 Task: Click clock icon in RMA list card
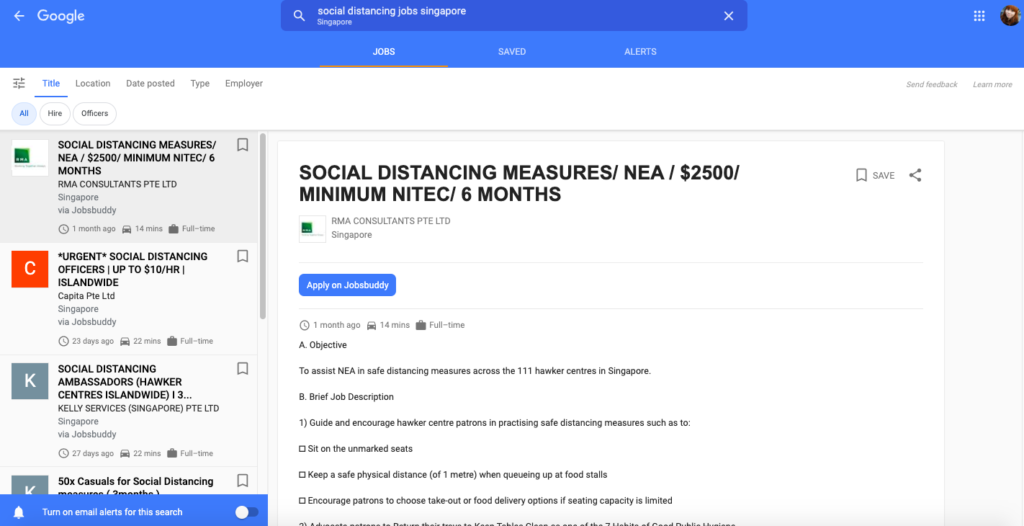[63, 229]
